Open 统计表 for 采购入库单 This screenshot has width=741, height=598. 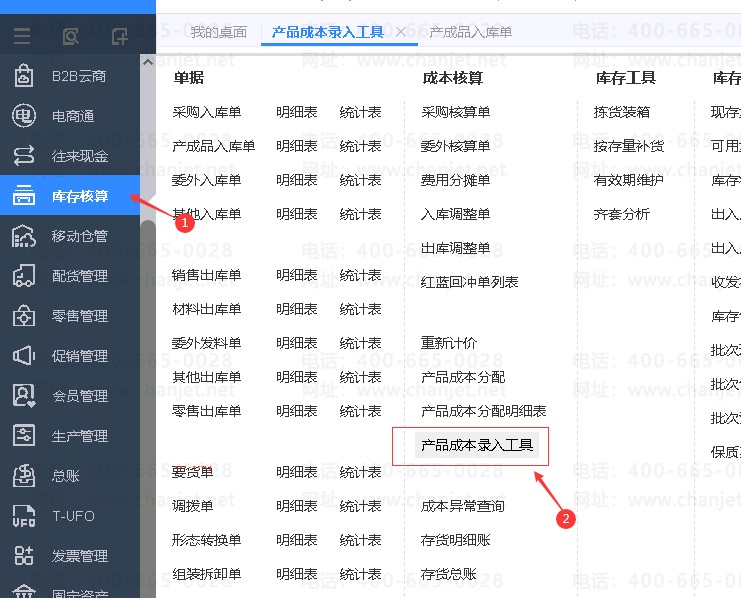(x=360, y=112)
